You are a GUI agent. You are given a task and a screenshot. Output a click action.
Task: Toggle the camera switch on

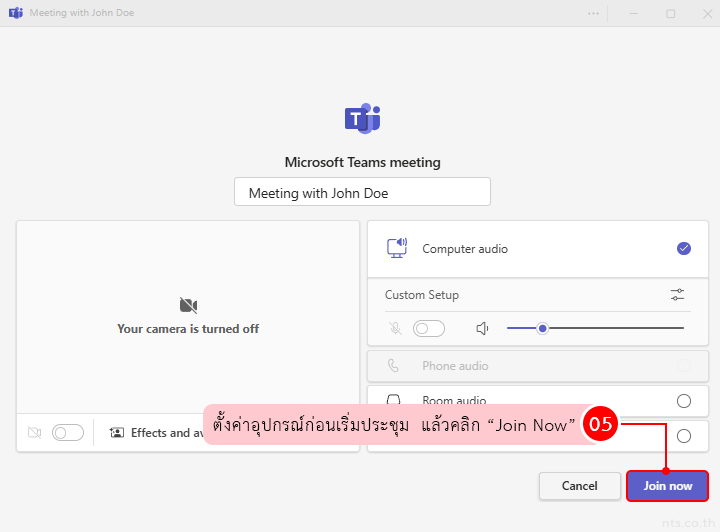[68, 432]
